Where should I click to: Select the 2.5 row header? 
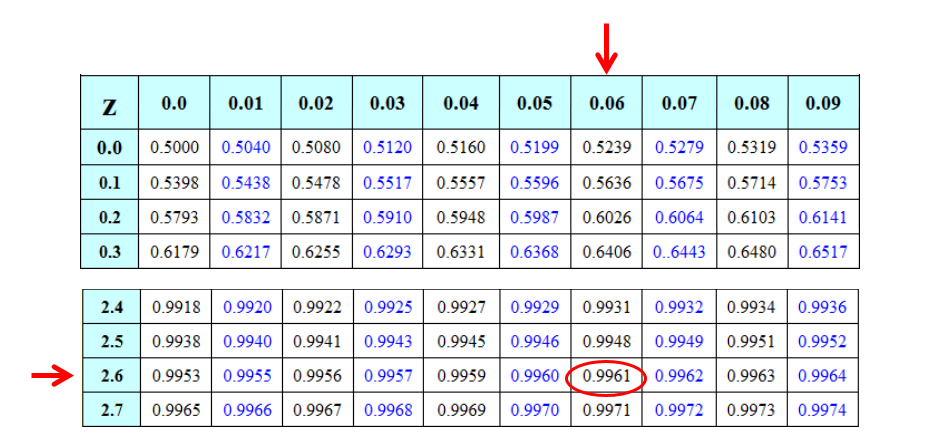[x=111, y=341]
